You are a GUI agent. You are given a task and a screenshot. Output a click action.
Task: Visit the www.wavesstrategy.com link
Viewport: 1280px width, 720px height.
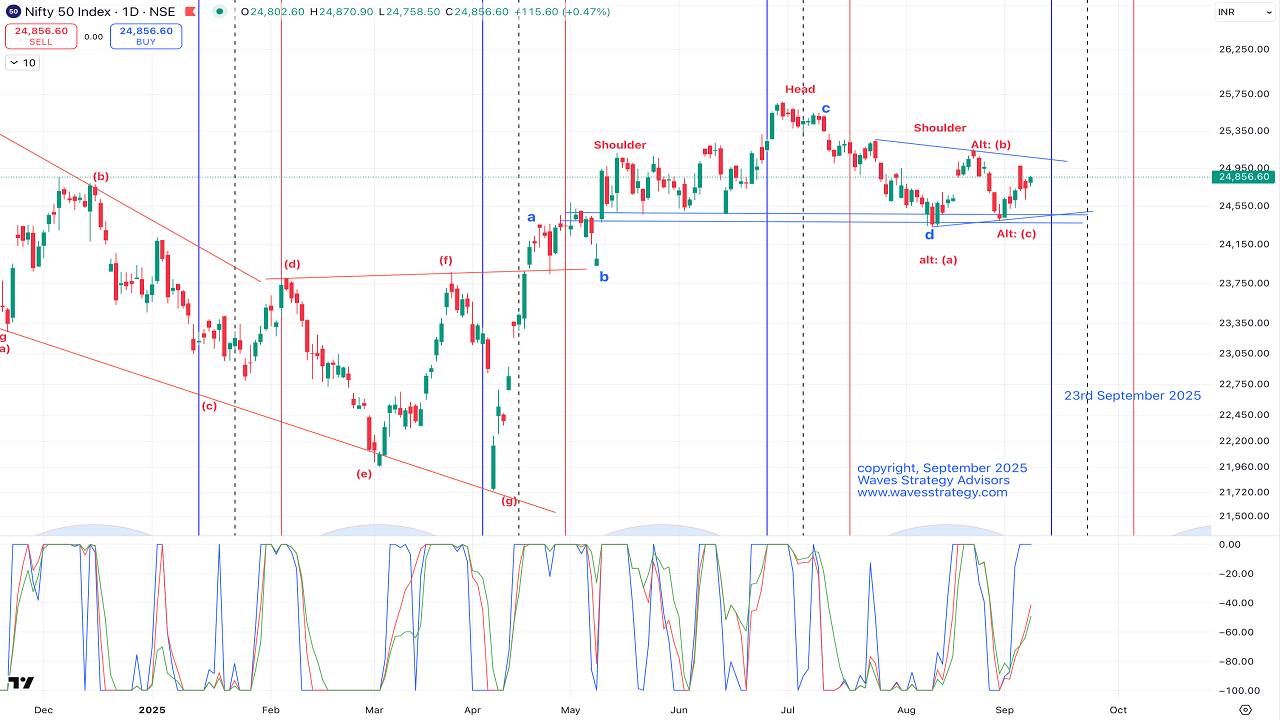(930, 492)
